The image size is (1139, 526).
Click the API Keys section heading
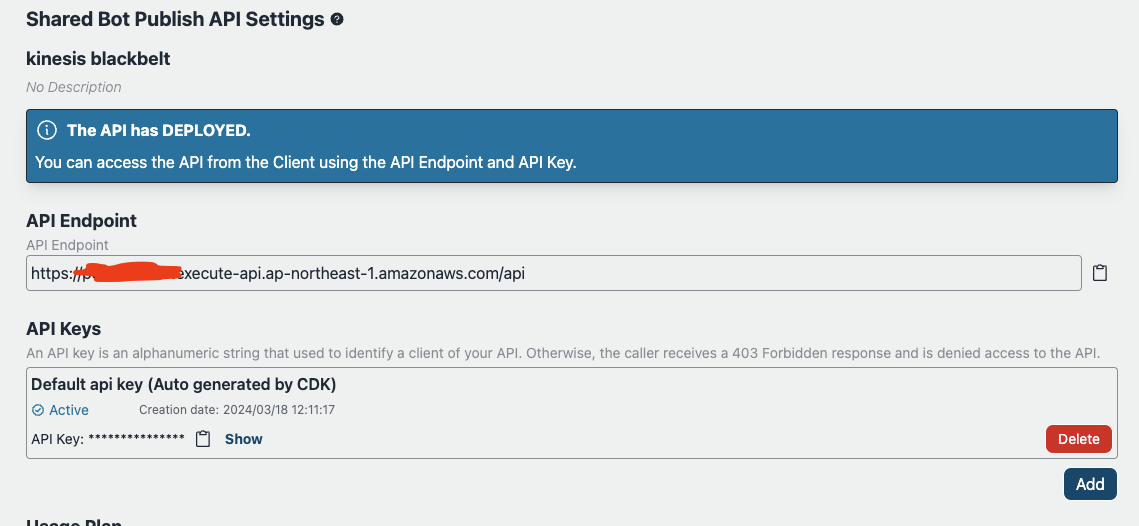point(64,329)
